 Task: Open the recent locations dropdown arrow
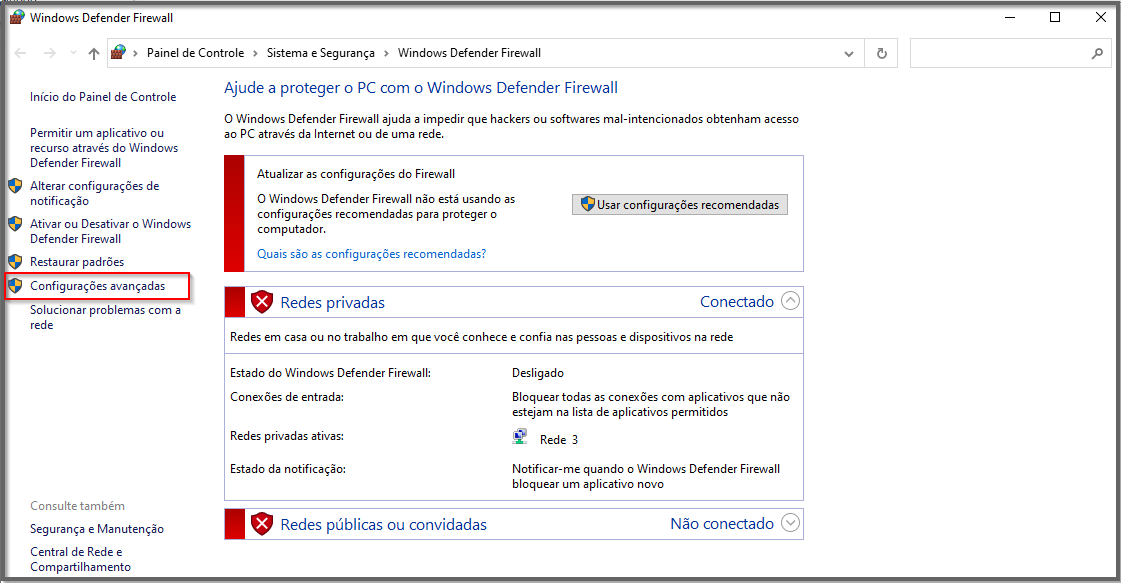[x=73, y=53]
